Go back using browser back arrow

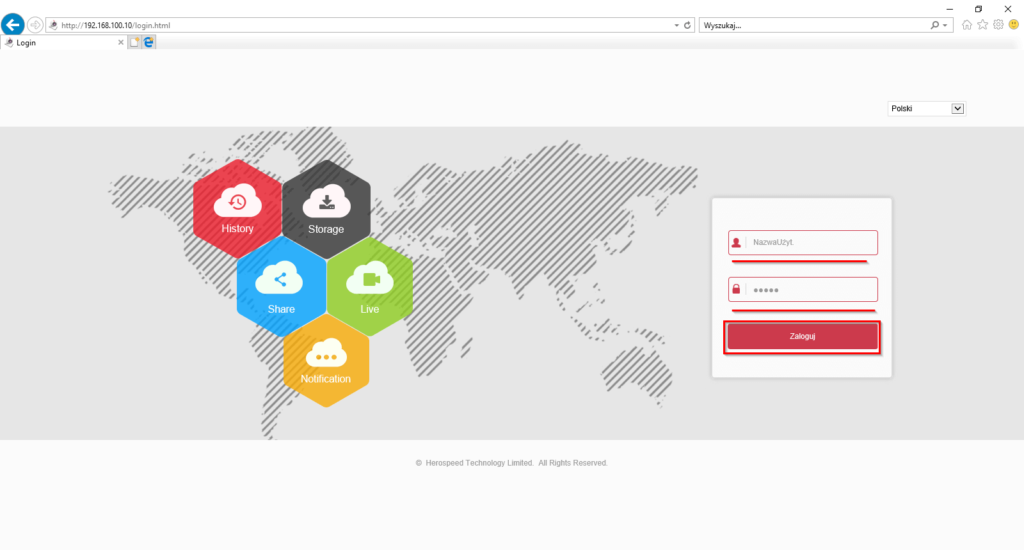(x=13, y=25)
